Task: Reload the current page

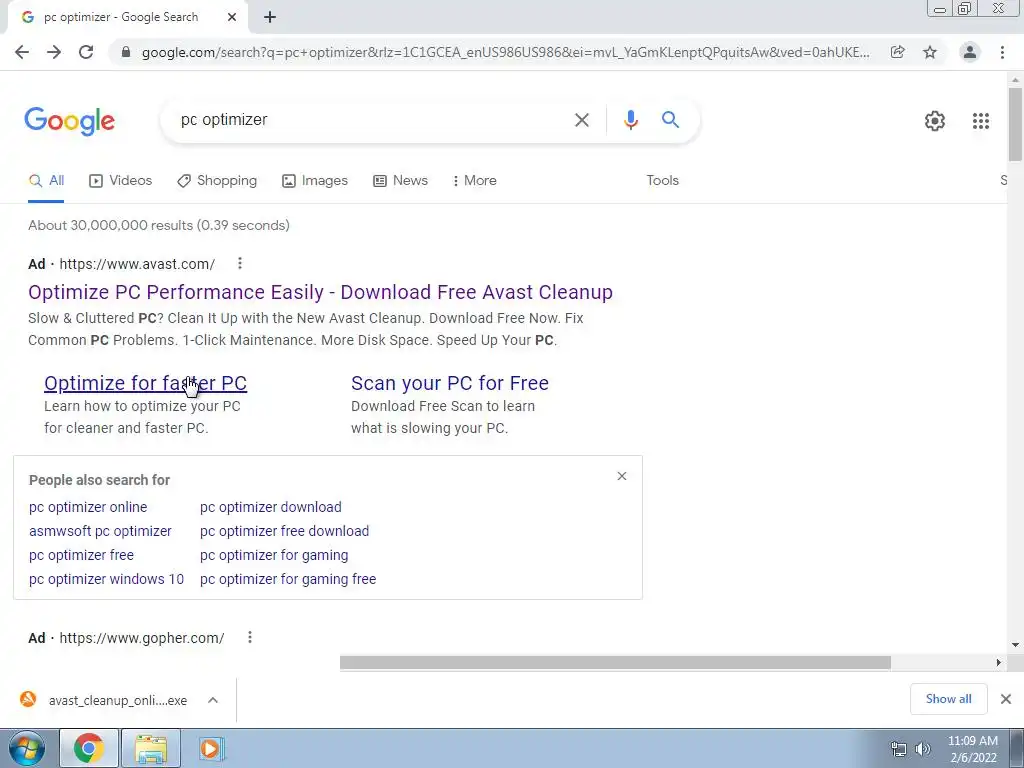Action: (x=86, y=52)
